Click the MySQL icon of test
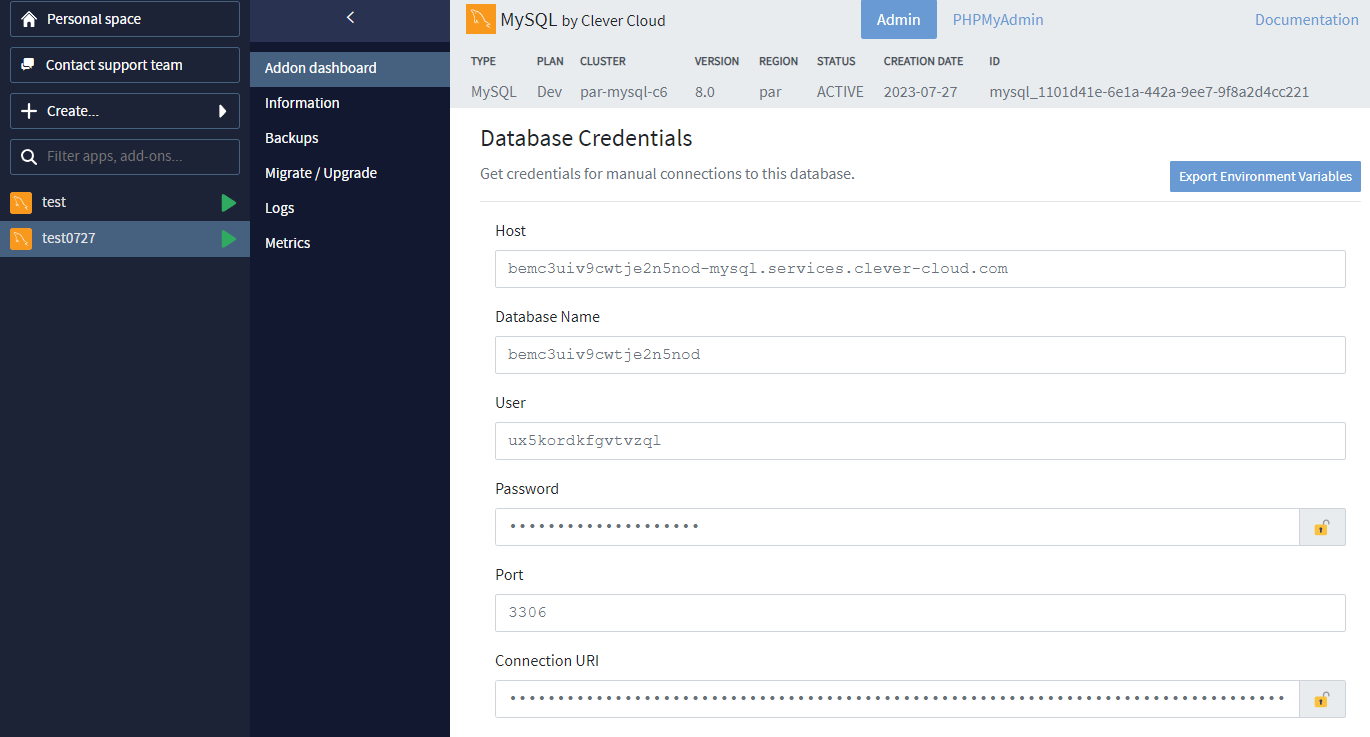 (x=21, y=203)
